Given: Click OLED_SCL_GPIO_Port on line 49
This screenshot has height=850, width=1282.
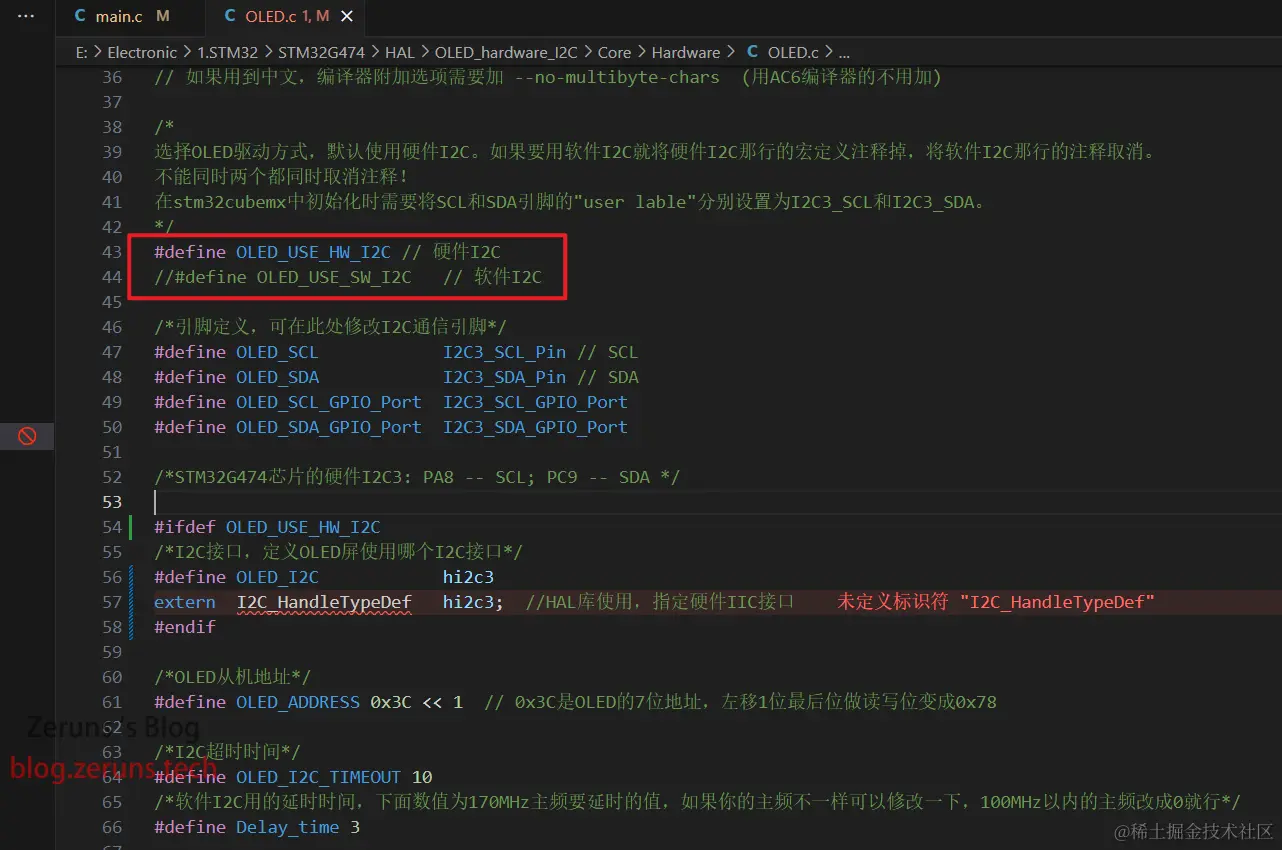Looking at the screenshot, I should click(x=328, y=402).
